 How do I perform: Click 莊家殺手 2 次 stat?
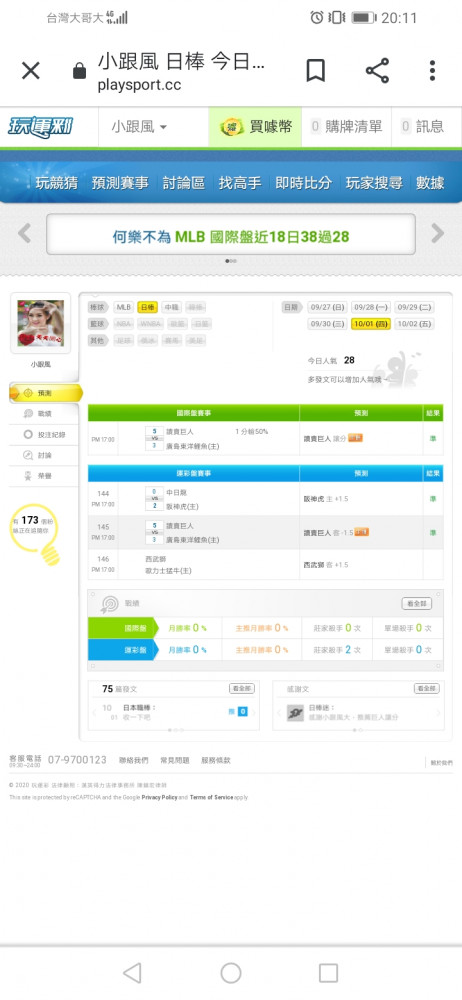337,650
